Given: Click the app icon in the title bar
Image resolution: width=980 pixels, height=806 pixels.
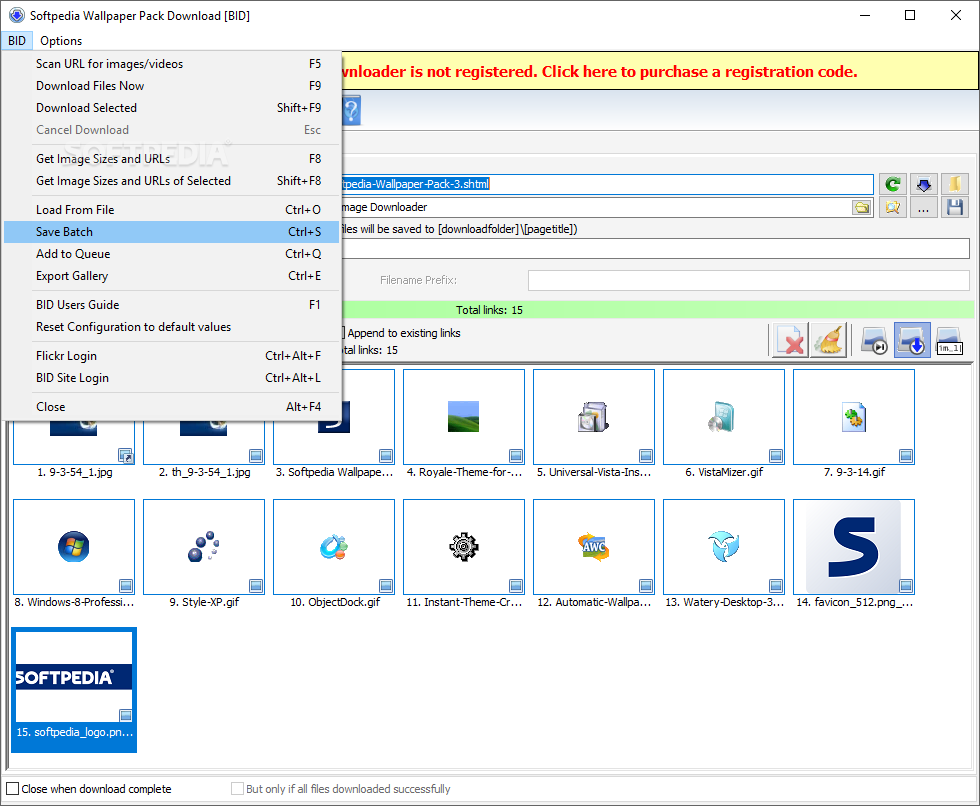Looking at the screenshot, I should click(17, 15).
